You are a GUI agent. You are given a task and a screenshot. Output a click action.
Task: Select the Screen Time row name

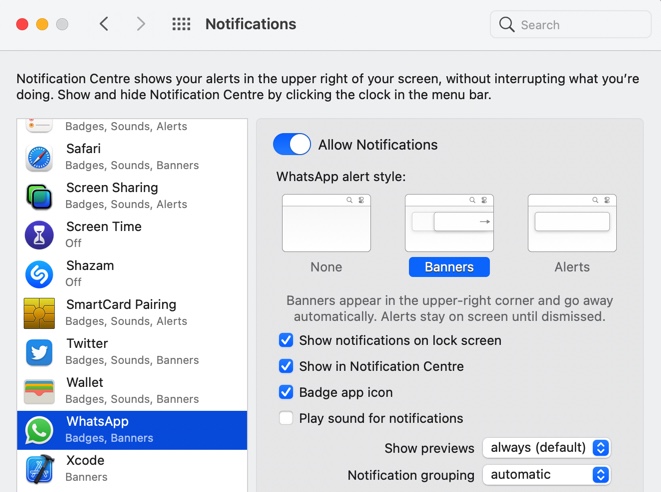pos(104,226)
